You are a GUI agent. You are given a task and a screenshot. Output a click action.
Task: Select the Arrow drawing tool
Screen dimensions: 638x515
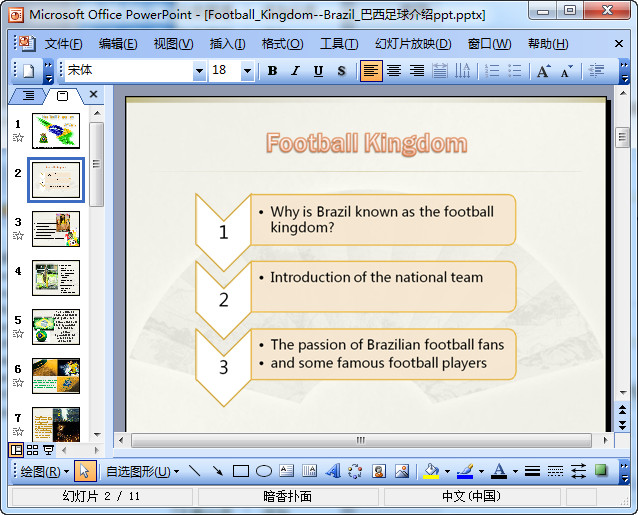click(x=218, y=471)
